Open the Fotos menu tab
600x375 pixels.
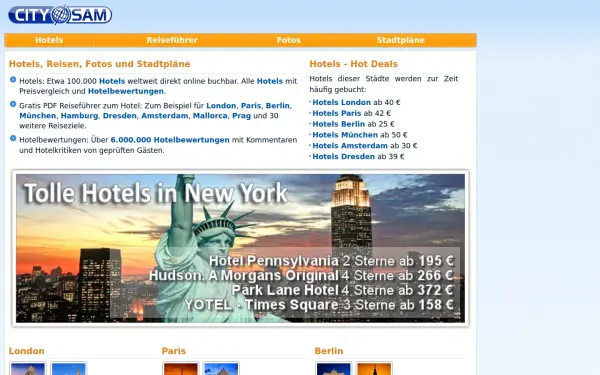tap(289, 40)
